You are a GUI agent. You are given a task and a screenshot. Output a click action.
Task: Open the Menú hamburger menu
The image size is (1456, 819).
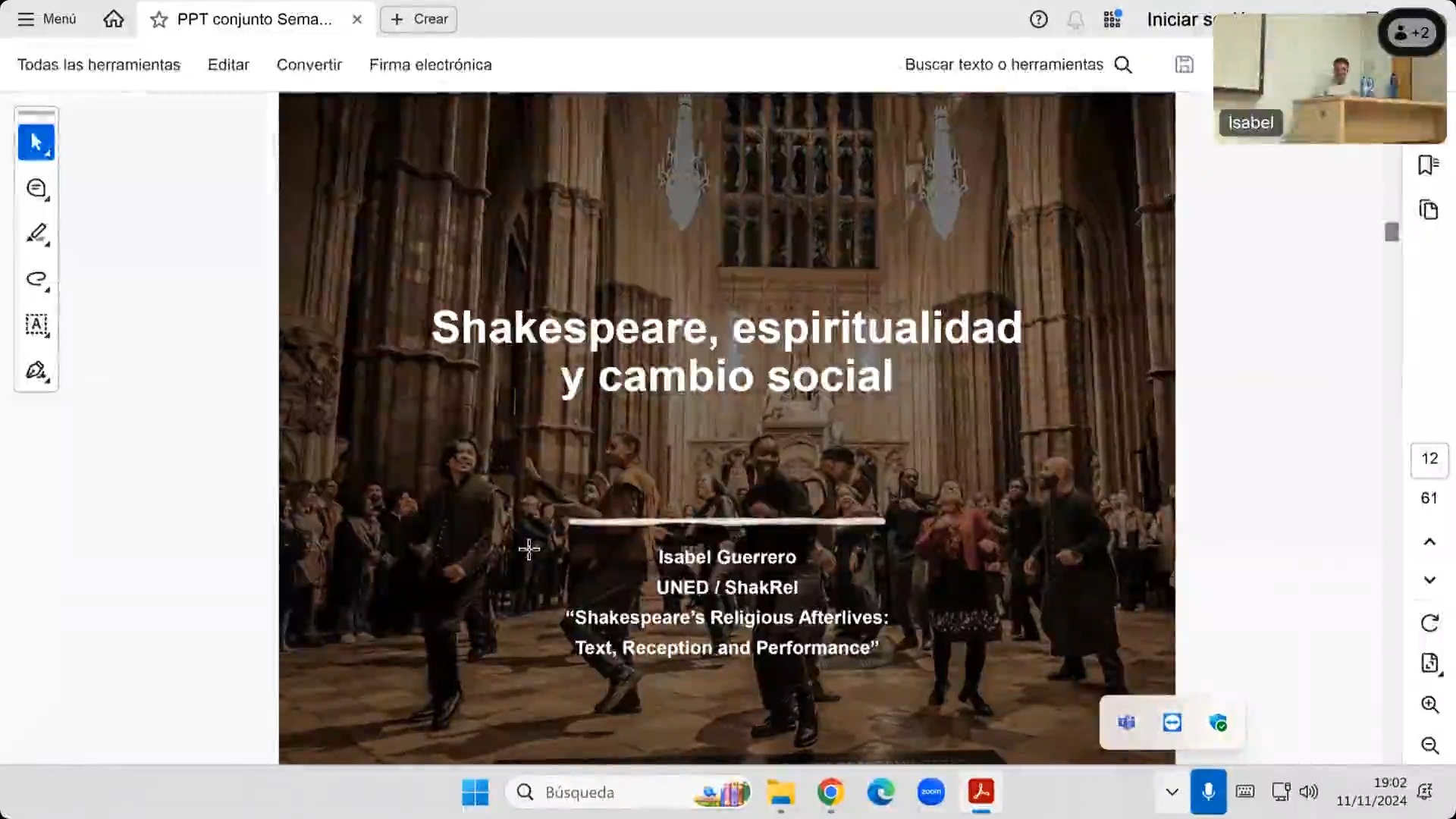coord(47,19)
